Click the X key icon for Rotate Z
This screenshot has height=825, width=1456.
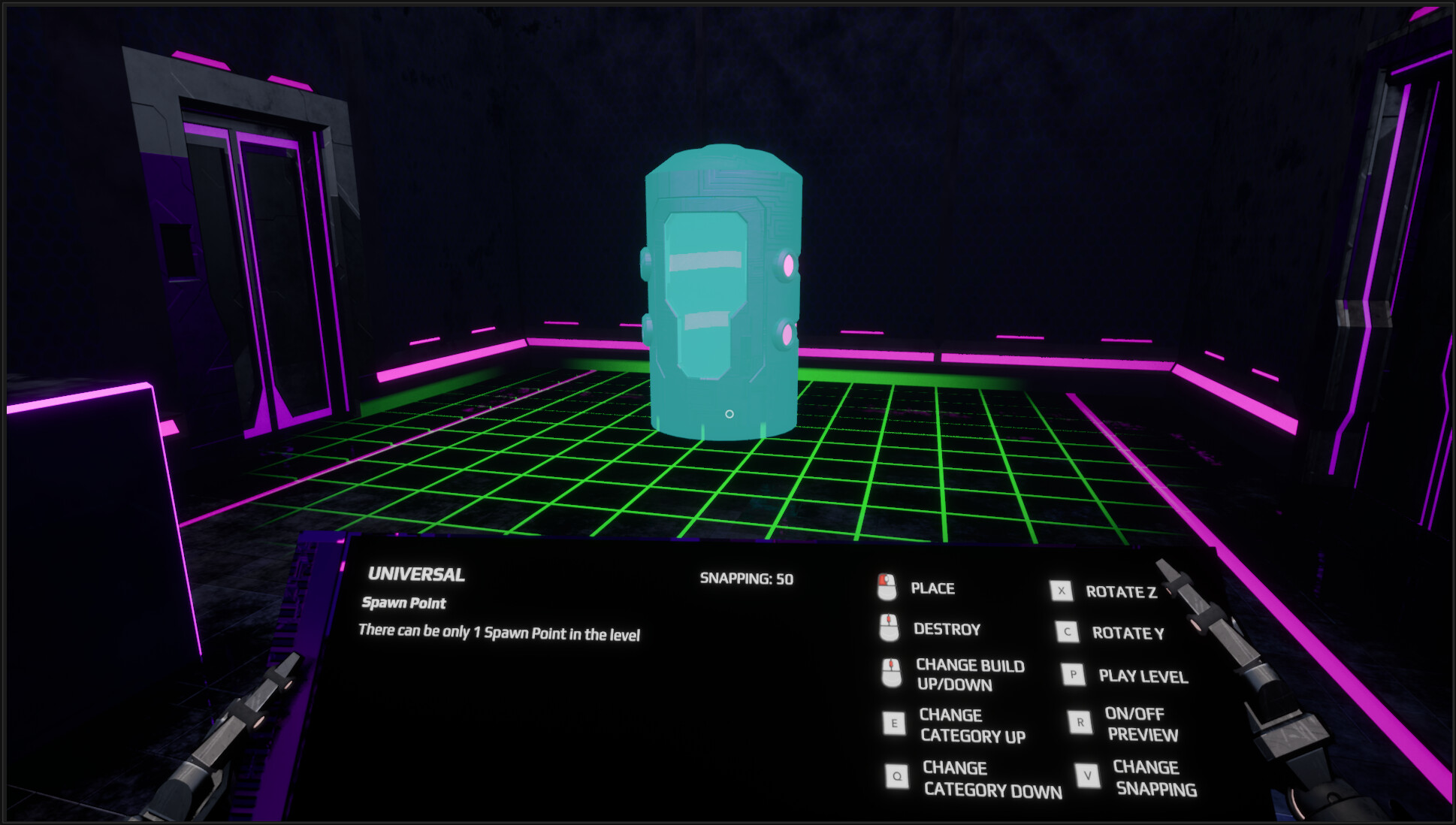click(1062, 591)
